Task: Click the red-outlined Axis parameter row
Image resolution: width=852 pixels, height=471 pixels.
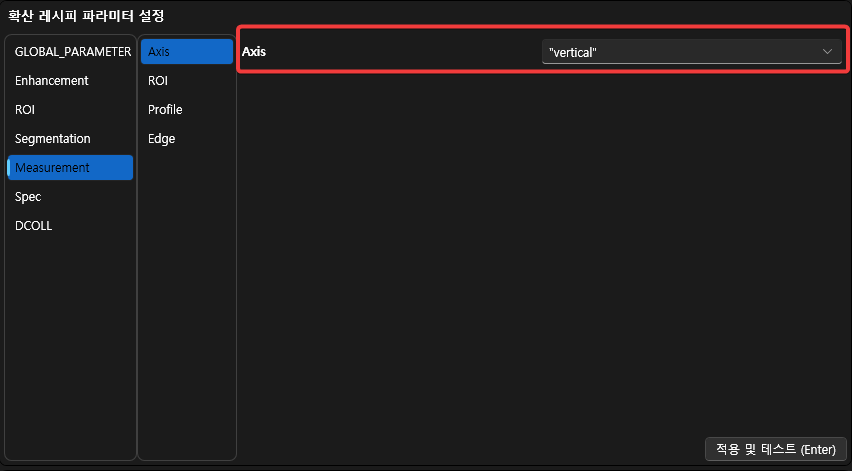Action: click(x=400, y=51)
